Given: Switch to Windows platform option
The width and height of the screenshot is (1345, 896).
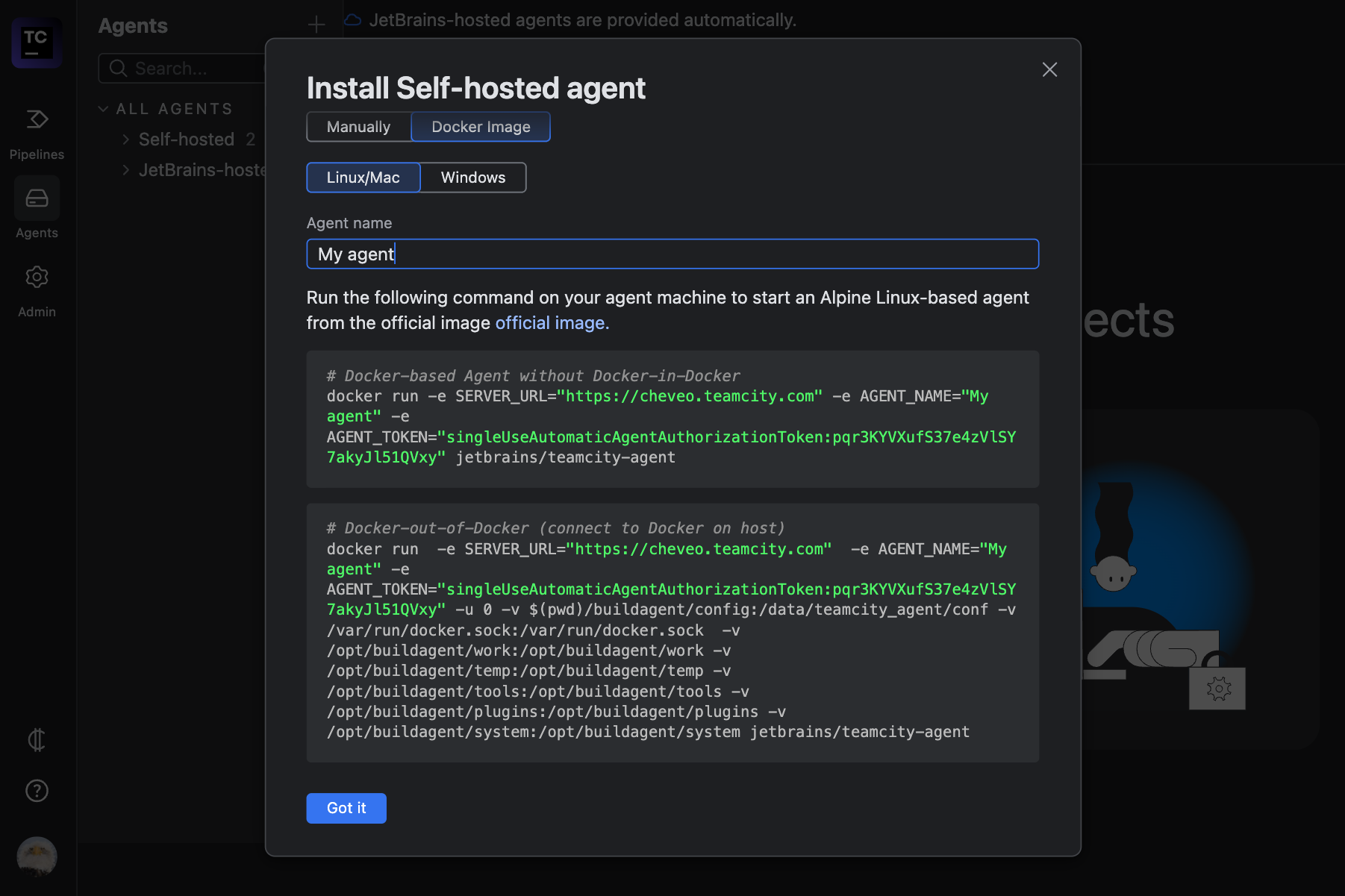Looking at the screenshot, I should click(x=472, y=178).
